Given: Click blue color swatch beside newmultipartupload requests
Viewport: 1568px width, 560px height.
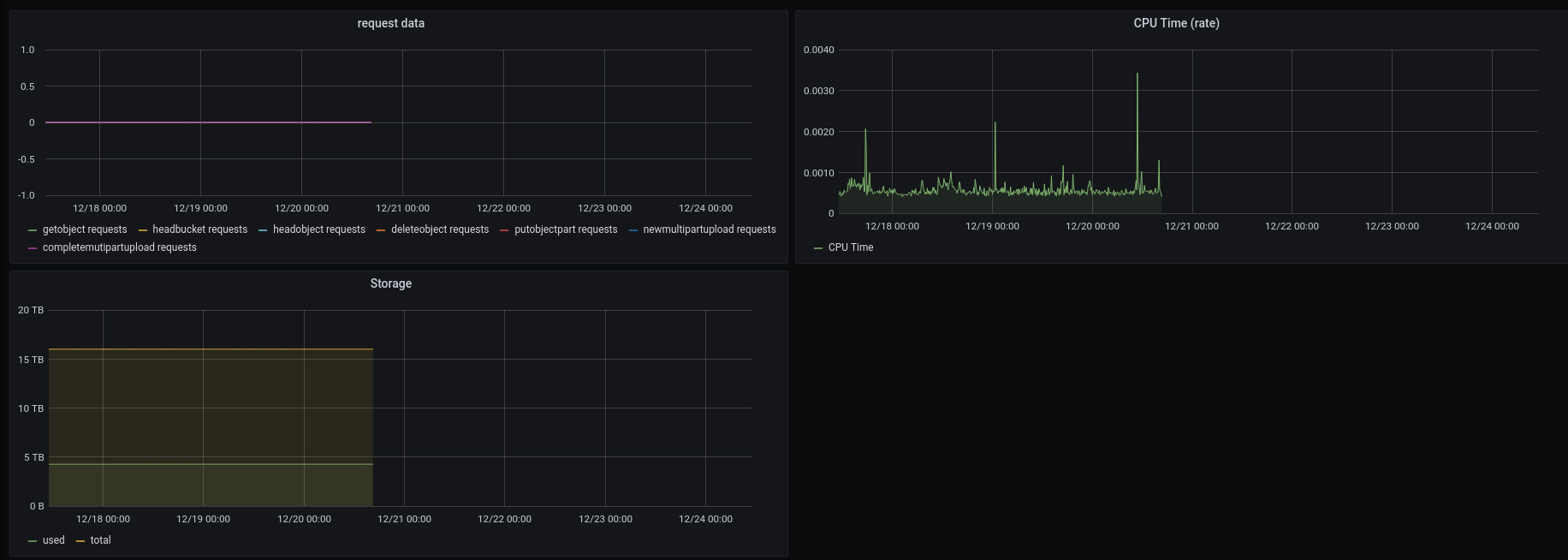Looking at the screenshot, I should 633,230.
